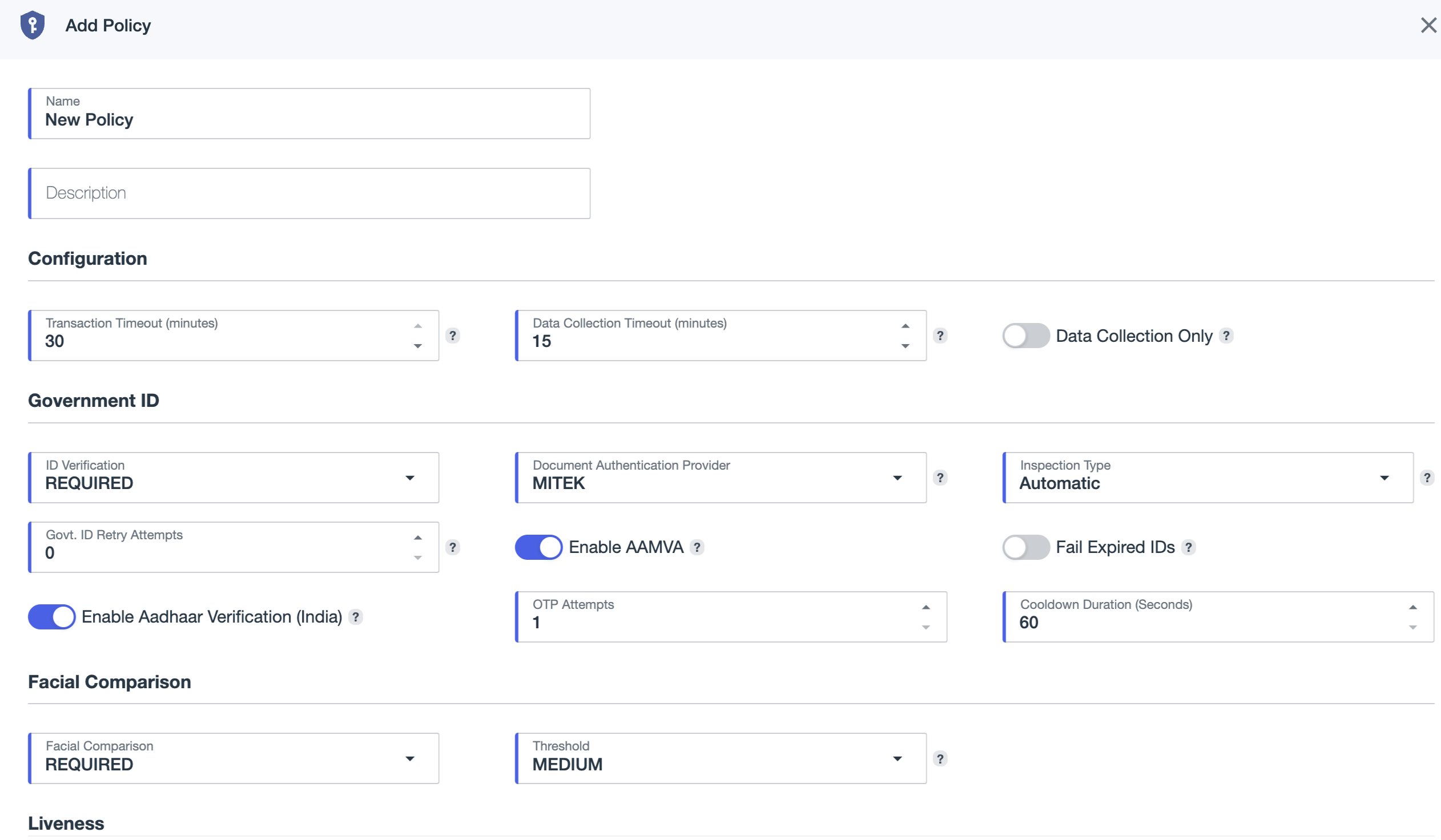Enable the Data Collection Only toggle
The width and height of the screenshot is (1441, 840).
click(x=1025, y=336)
